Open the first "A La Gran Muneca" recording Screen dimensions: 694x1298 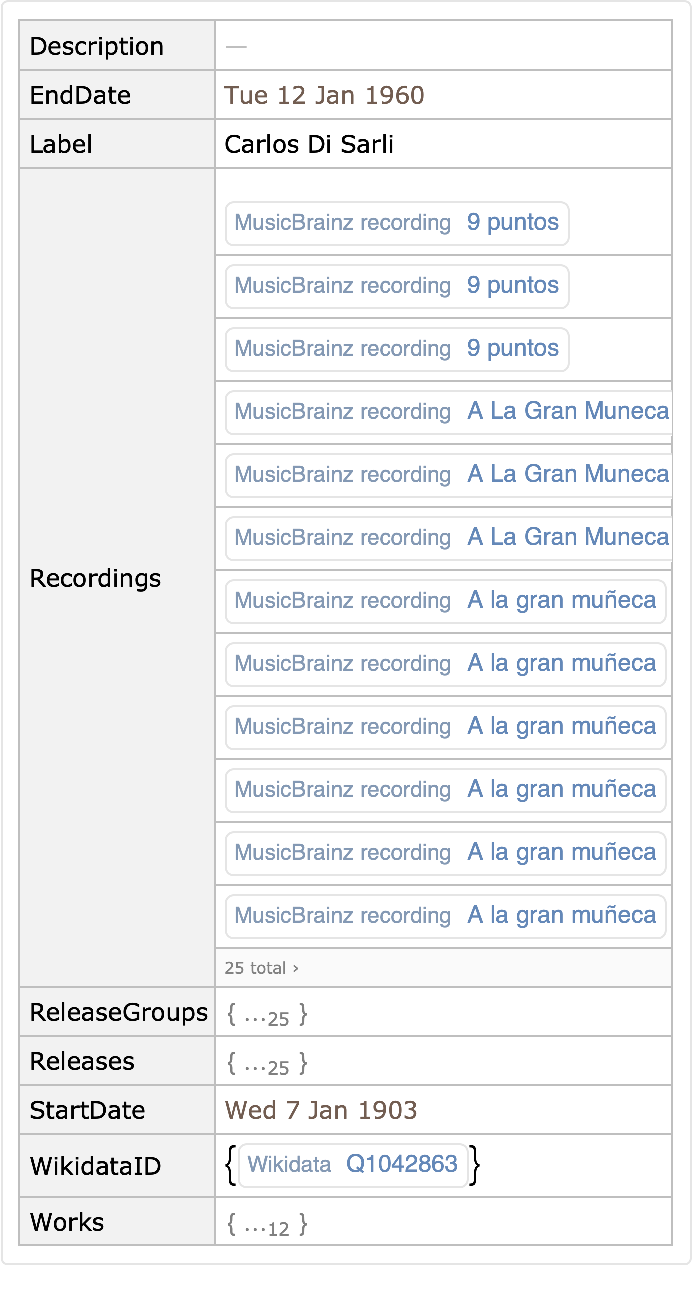point(448,412)
